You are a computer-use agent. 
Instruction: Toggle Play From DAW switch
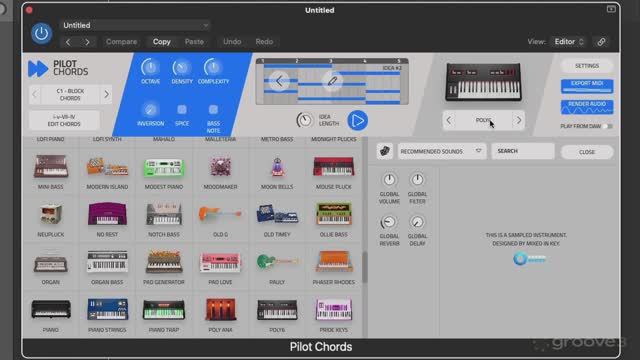[607, 126]
